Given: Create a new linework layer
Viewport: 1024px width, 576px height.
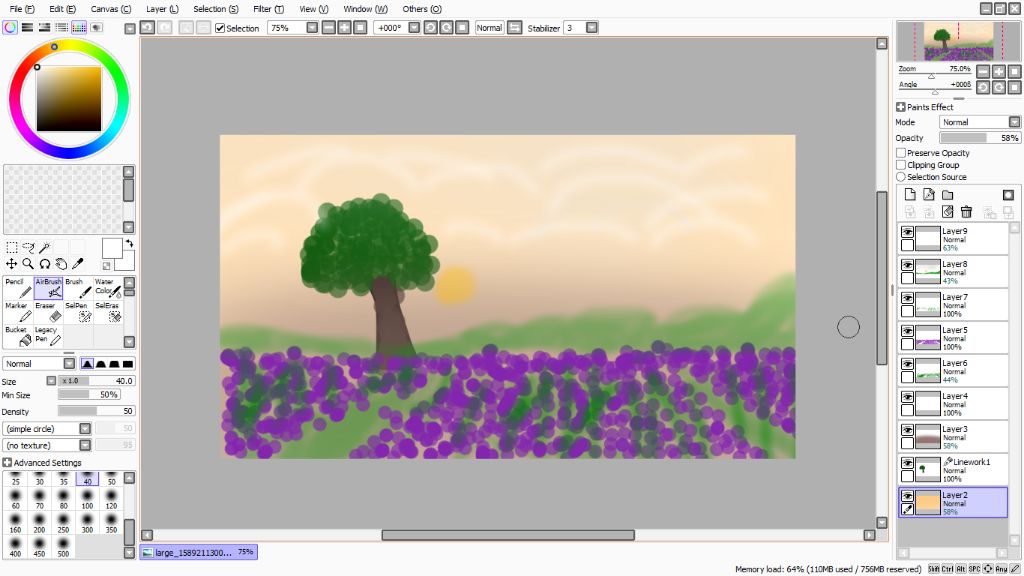Looking at the screenshot, I should click(929, 195).
